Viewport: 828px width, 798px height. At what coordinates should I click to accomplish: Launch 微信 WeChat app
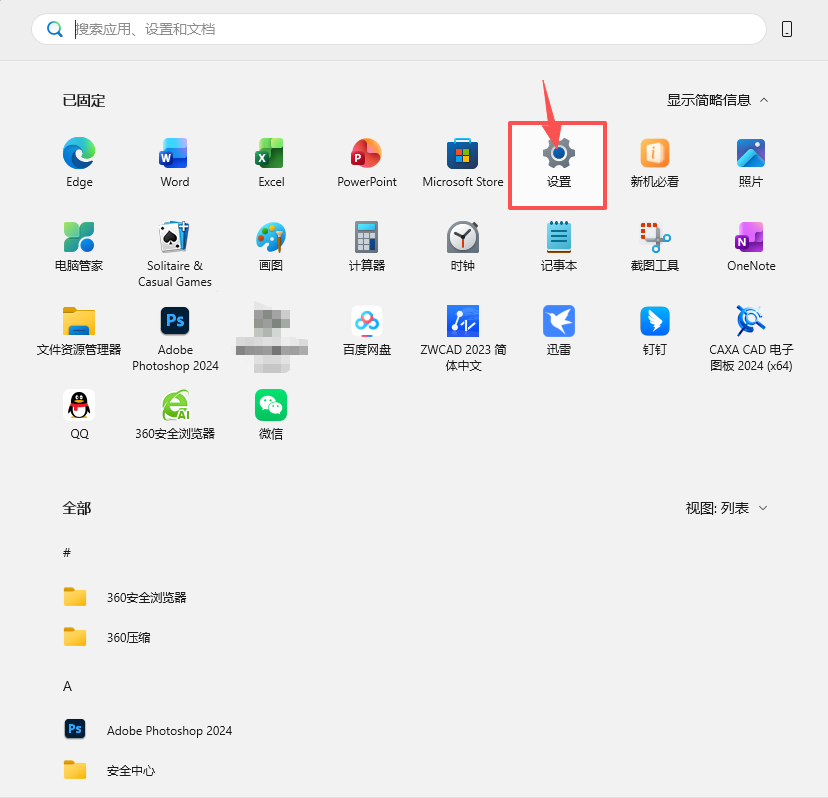(271, 415)
